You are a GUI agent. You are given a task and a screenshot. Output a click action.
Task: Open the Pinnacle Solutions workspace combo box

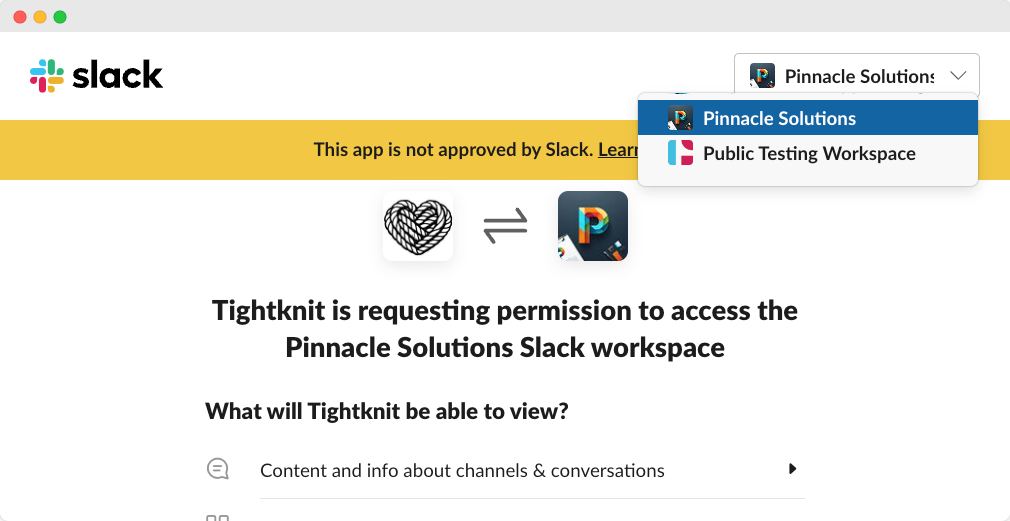pyautogui.click(x=857, y=76)
